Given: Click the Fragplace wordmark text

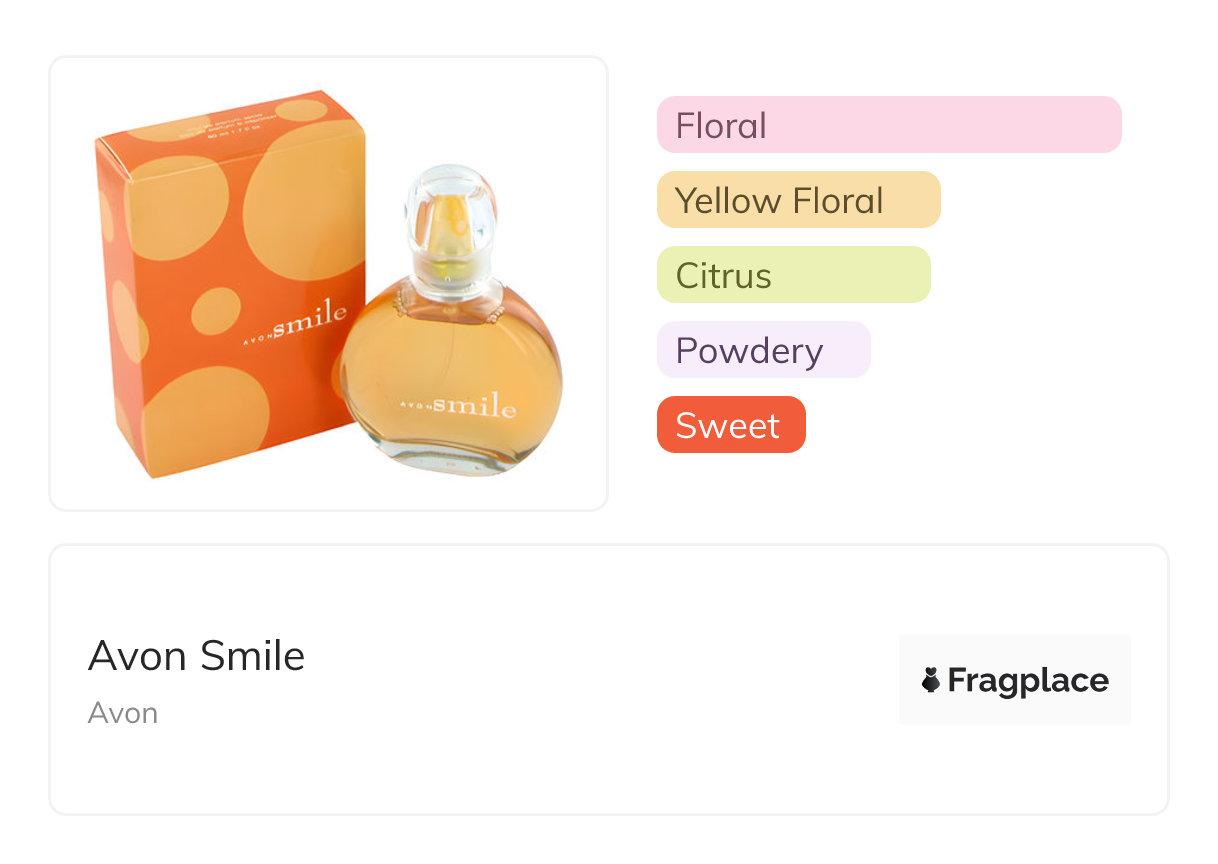Looking at the screenshot, I should pyautogui.click(x=1028, y=681).
